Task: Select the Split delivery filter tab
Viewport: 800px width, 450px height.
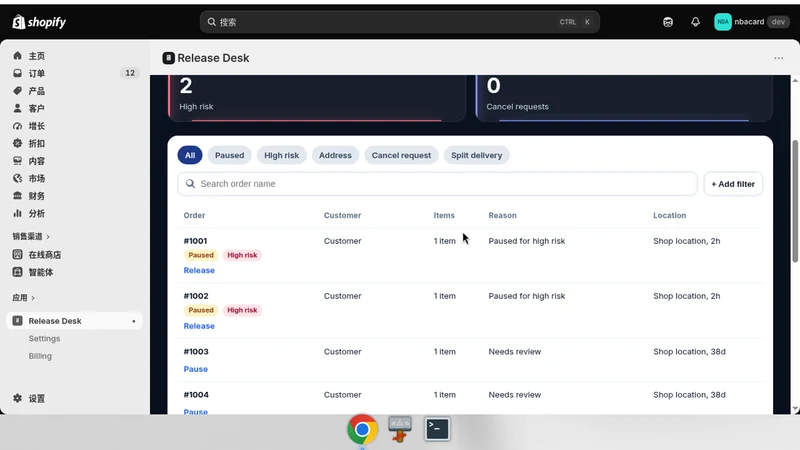Action: (x=477, y=155)
